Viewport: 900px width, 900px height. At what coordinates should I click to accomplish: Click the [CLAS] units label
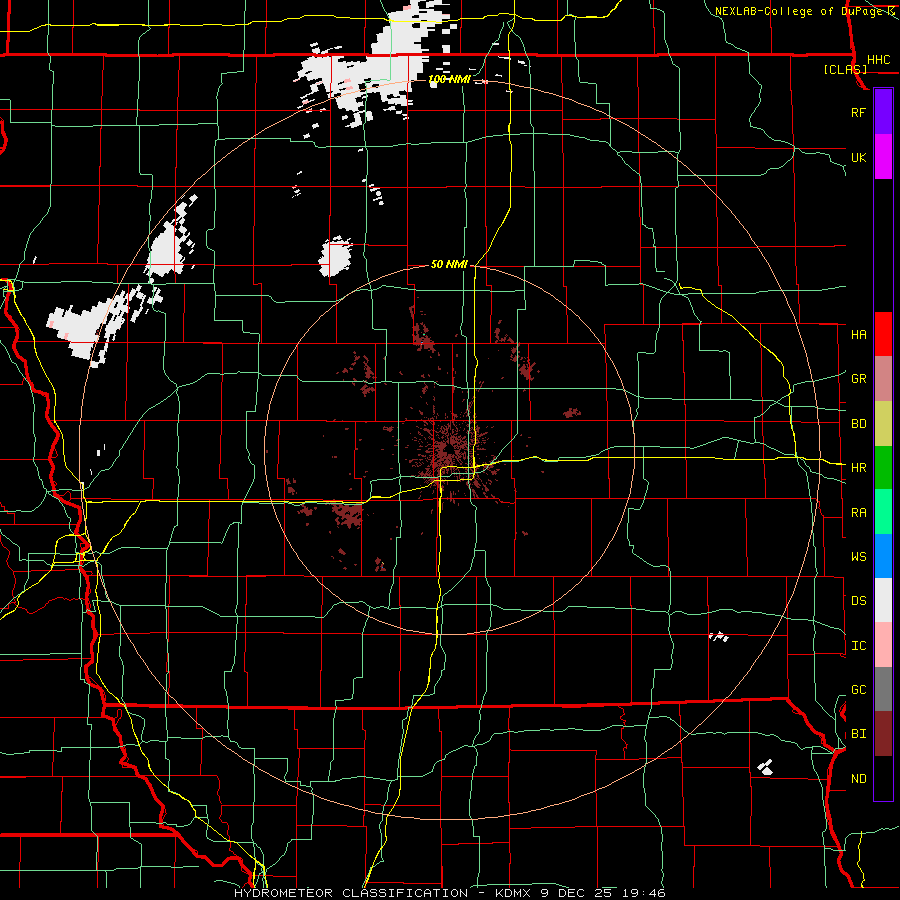[845, 69]
